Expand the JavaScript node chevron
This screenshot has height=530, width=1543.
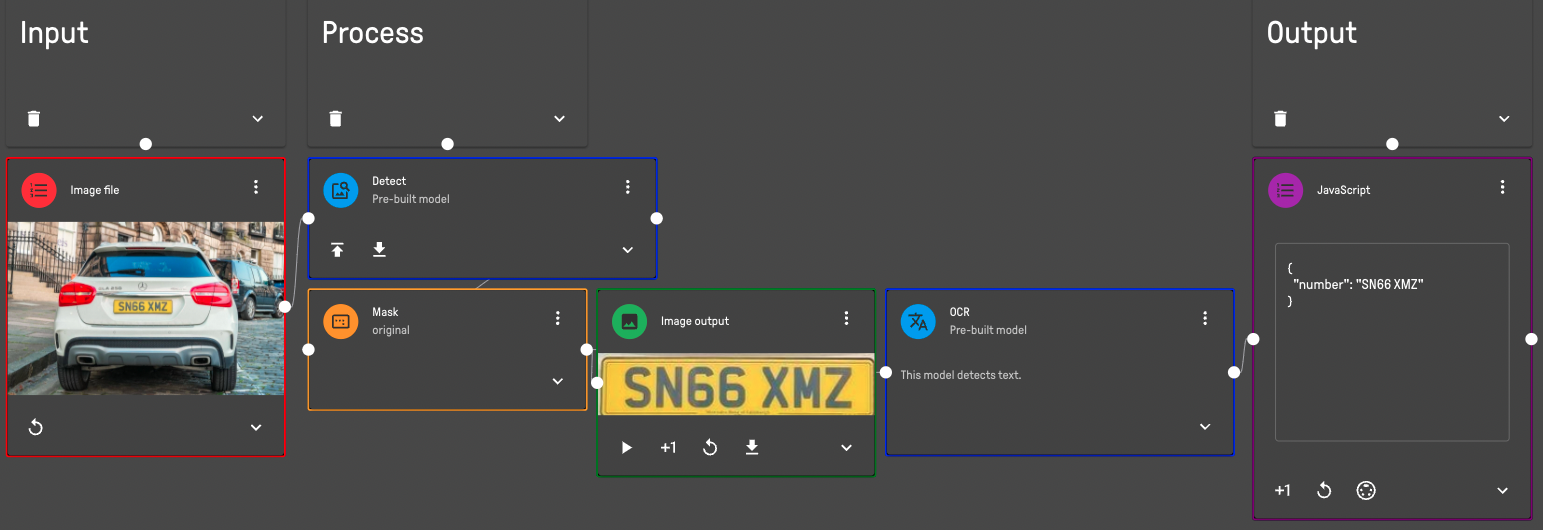coord(1502,490)
